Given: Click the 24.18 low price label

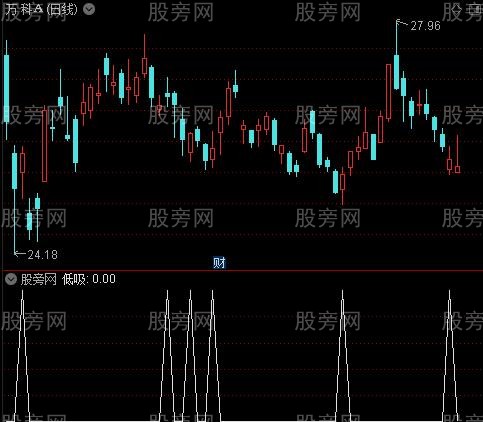Looking at the screenshot, I should coord(43,255).
